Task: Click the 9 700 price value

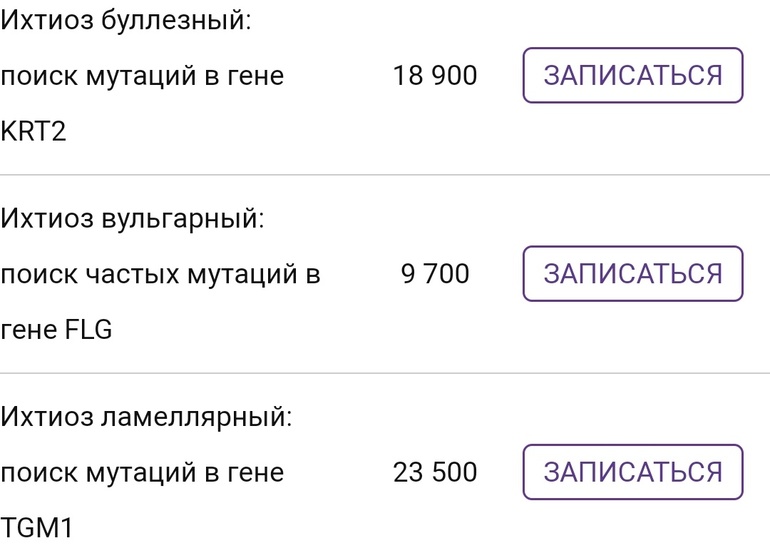Action: coord(435,273)
